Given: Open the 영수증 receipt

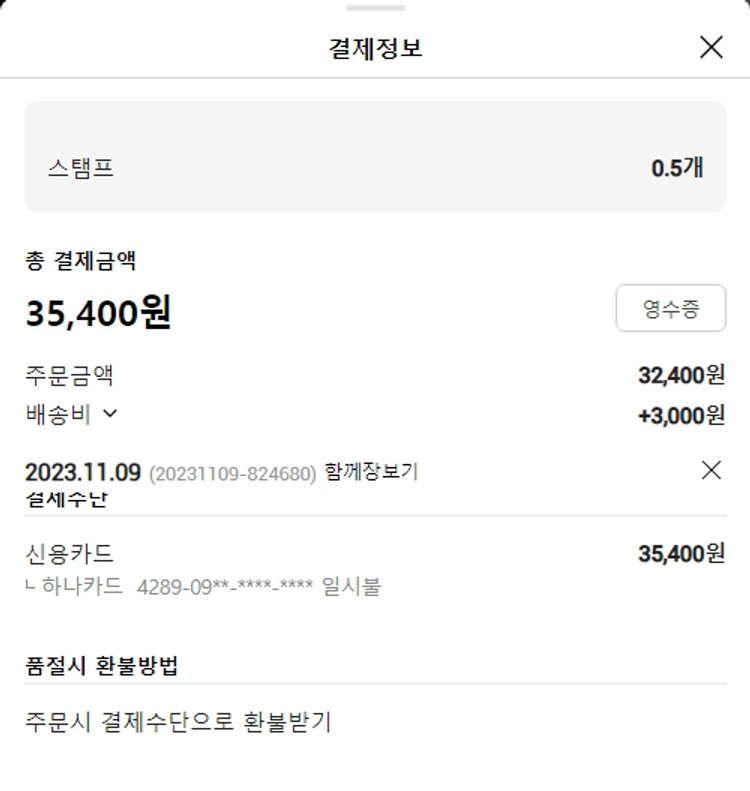Looking at the screenshot, I should (x=670, y=308).
